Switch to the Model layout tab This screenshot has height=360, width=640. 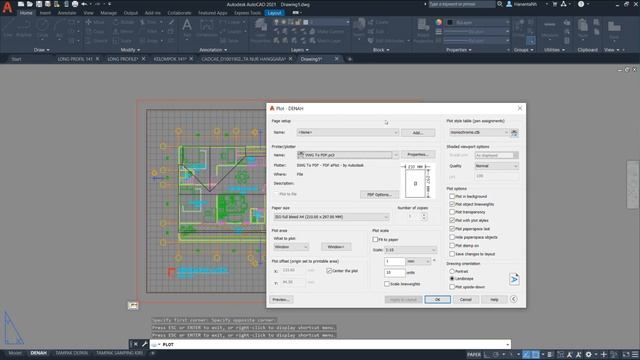point(16,353)
